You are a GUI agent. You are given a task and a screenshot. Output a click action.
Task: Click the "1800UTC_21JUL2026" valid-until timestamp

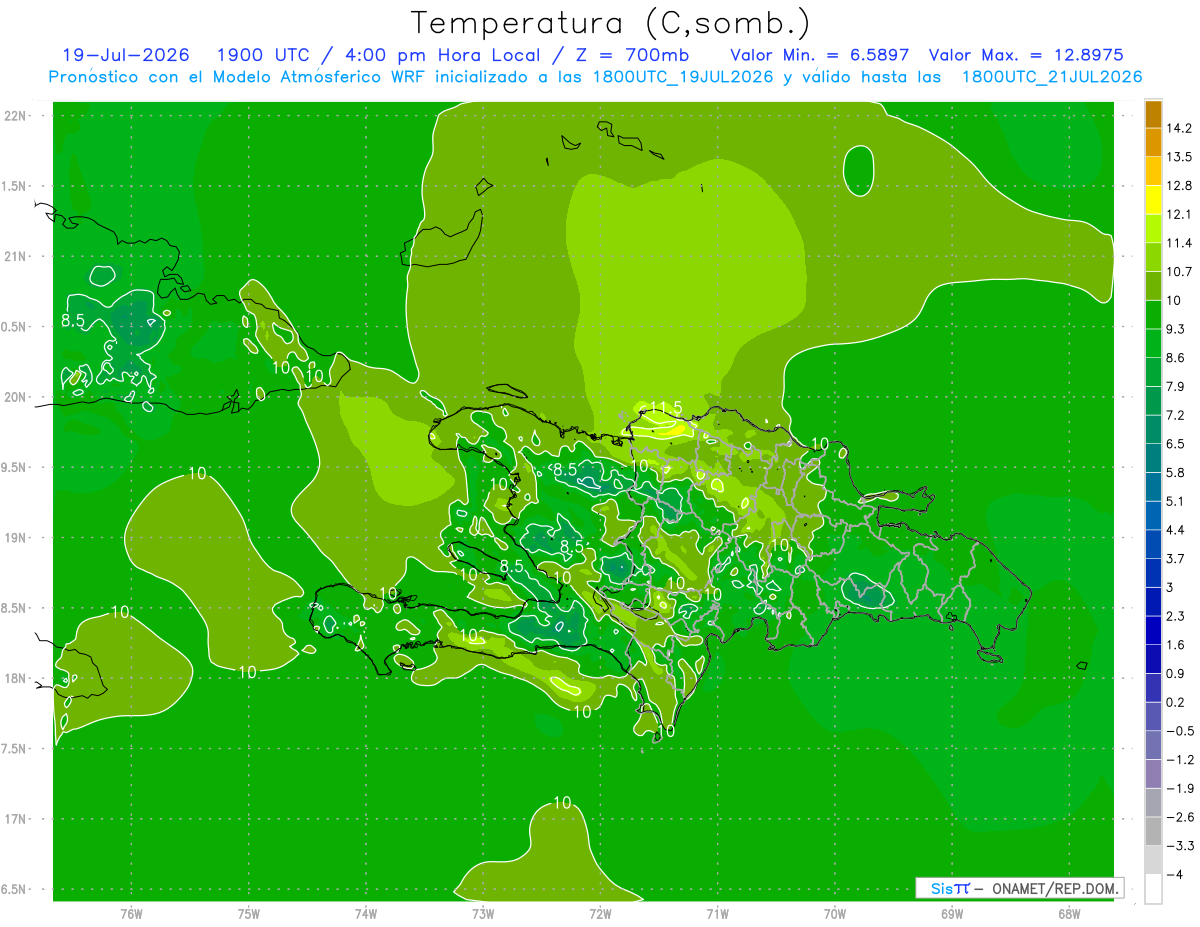coord(1053,77)
